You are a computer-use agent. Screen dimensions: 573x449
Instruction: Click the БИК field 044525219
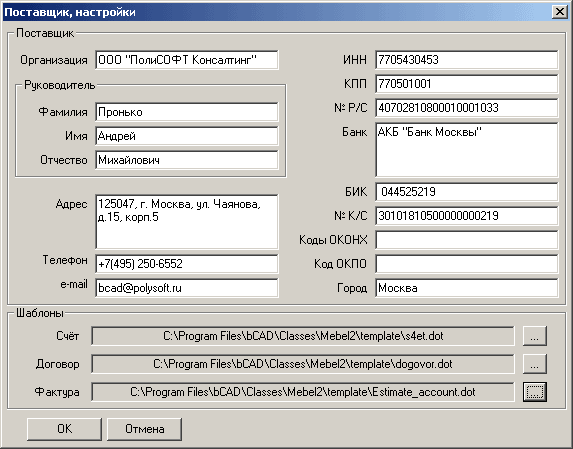click(467, 192)
